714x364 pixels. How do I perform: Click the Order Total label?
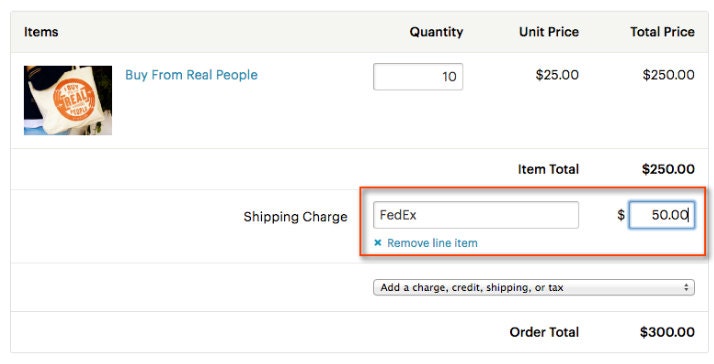click(x=544, y=332)
